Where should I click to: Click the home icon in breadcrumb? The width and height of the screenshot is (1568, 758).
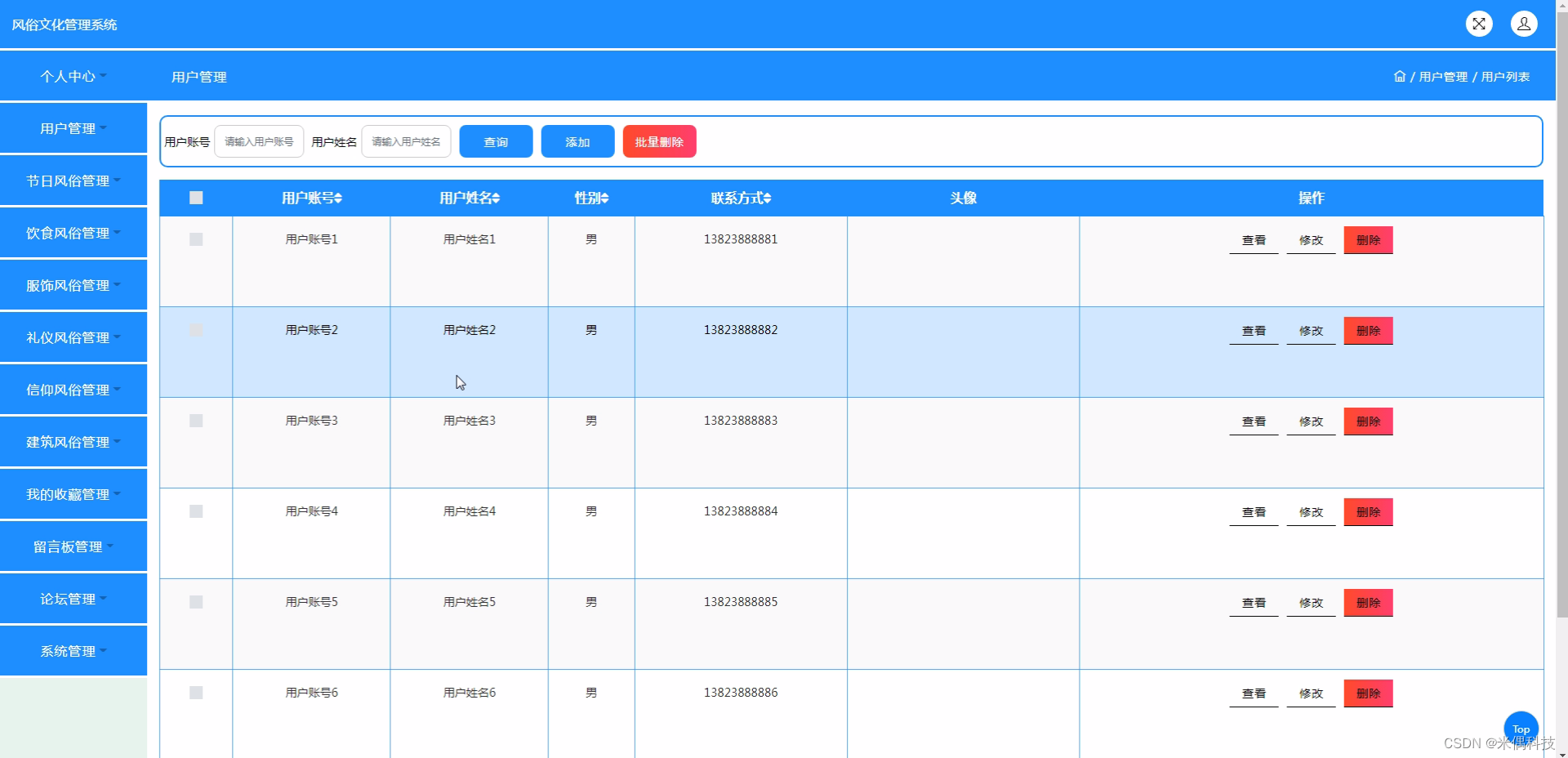click(x=1400, y=76)
